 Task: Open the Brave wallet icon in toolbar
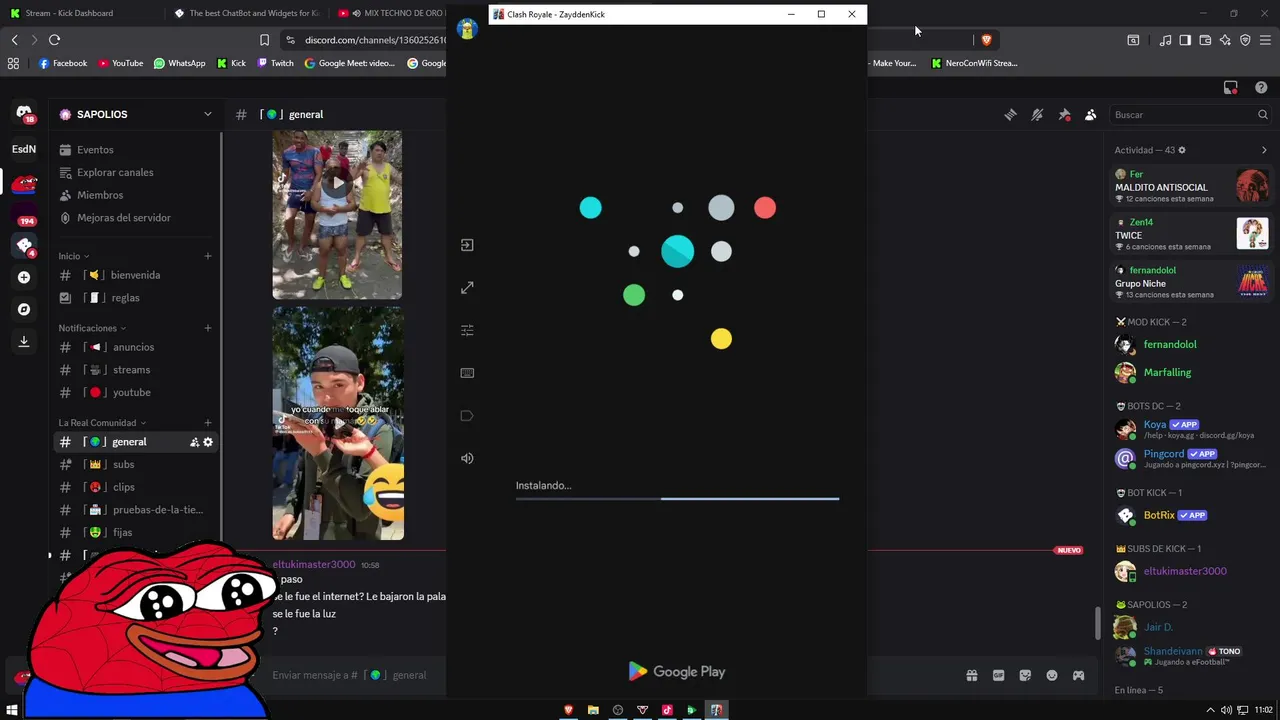coord(1205,40)
